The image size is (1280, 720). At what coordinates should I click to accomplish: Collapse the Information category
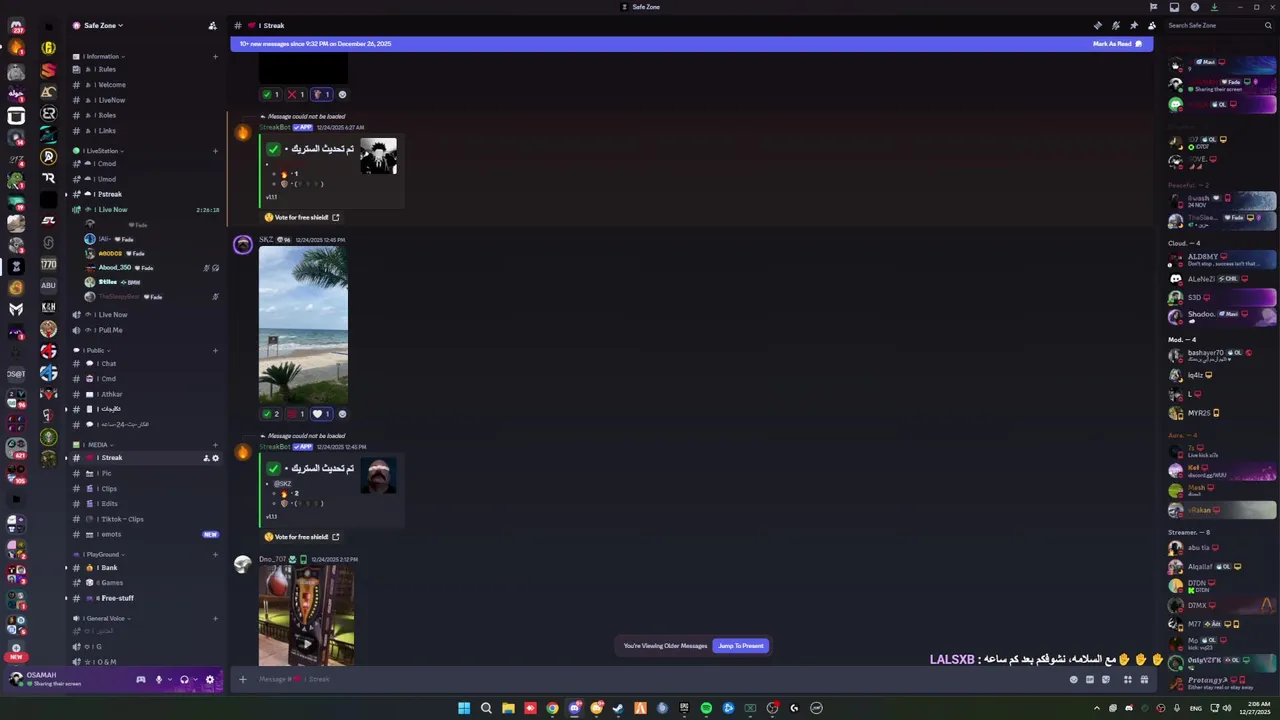click(100, 57)
